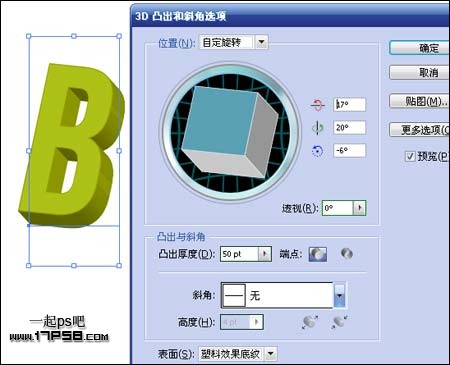Click the 更多选项 more options button

pyautogui.click(x=420, y=129)
